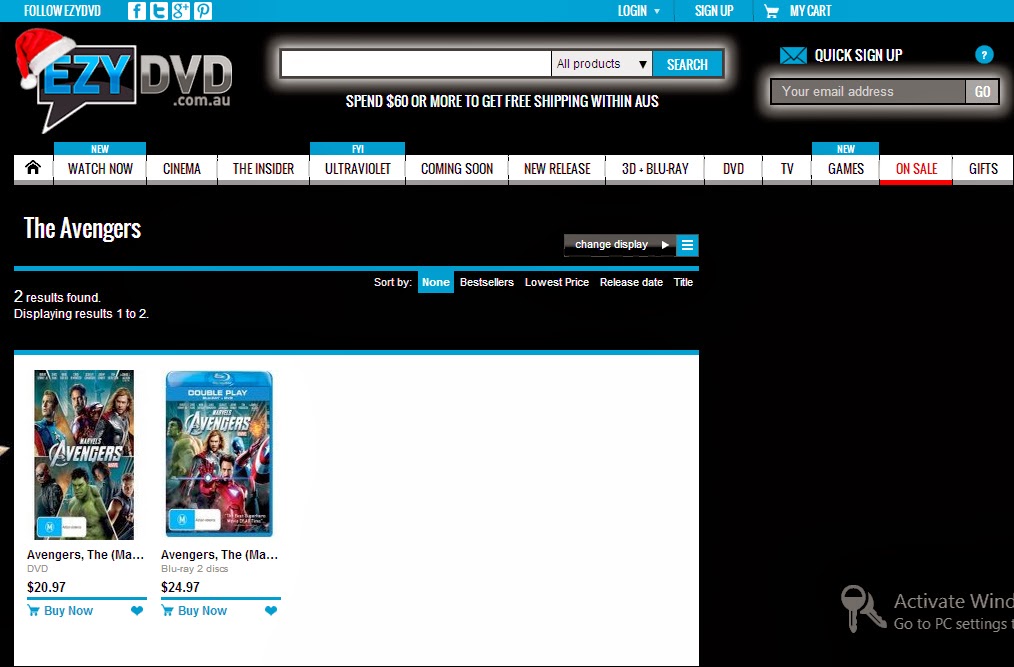Click the 'Blu-ray 2 discs' format text
1014x667 pixels.
195,569
